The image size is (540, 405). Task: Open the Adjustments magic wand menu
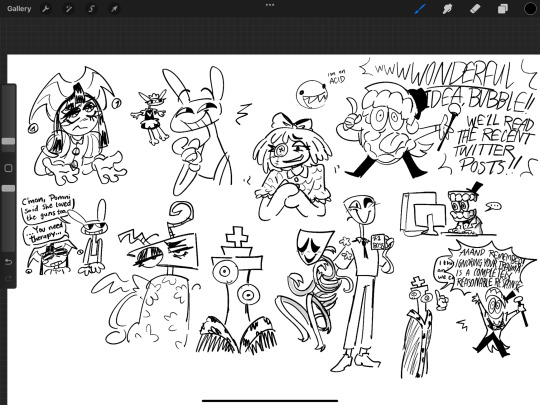(x=69, y=9)
